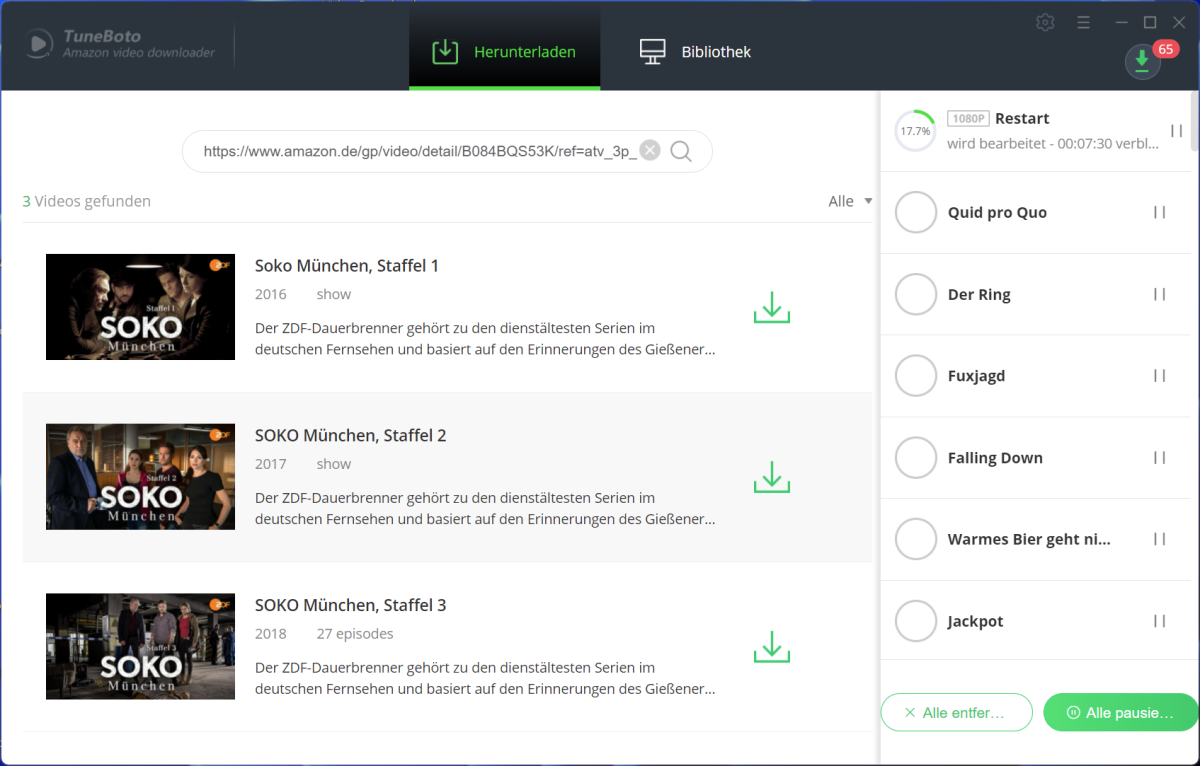
Task: Pause the Quid pro Quo download
Action: coord(1158,212)
